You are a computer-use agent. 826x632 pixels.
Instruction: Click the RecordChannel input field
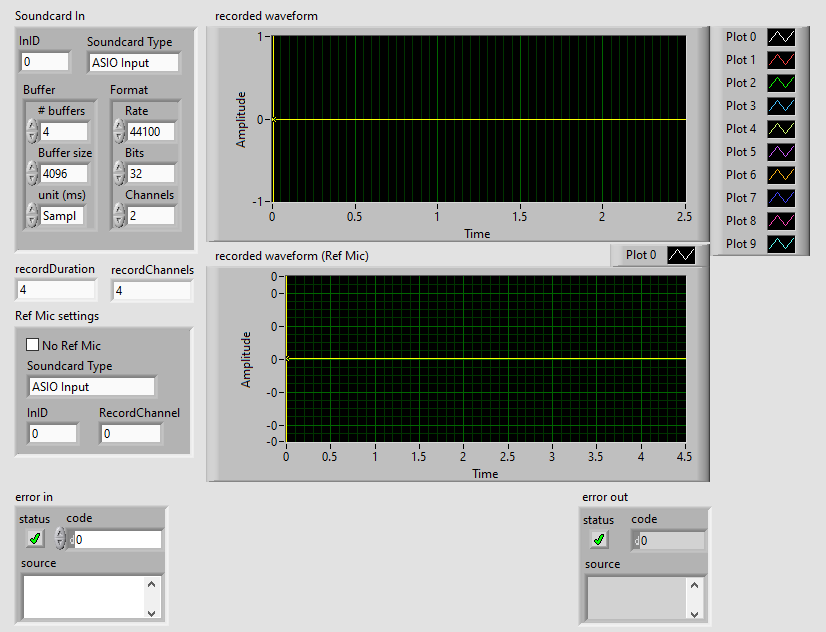130,434
